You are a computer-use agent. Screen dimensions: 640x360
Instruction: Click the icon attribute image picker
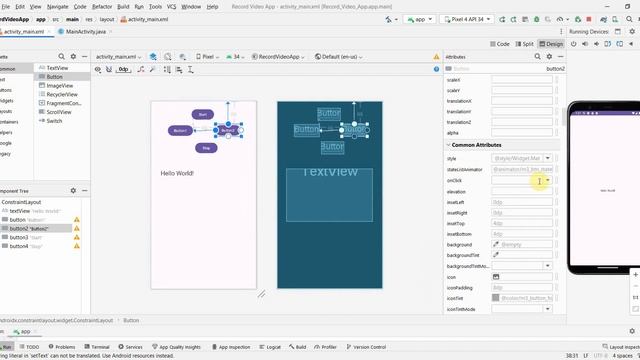[x=496, y=277]
